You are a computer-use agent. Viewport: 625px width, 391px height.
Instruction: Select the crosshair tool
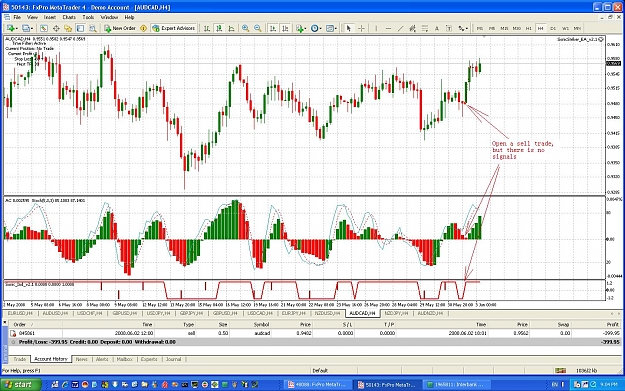click(x=361, y=28)
